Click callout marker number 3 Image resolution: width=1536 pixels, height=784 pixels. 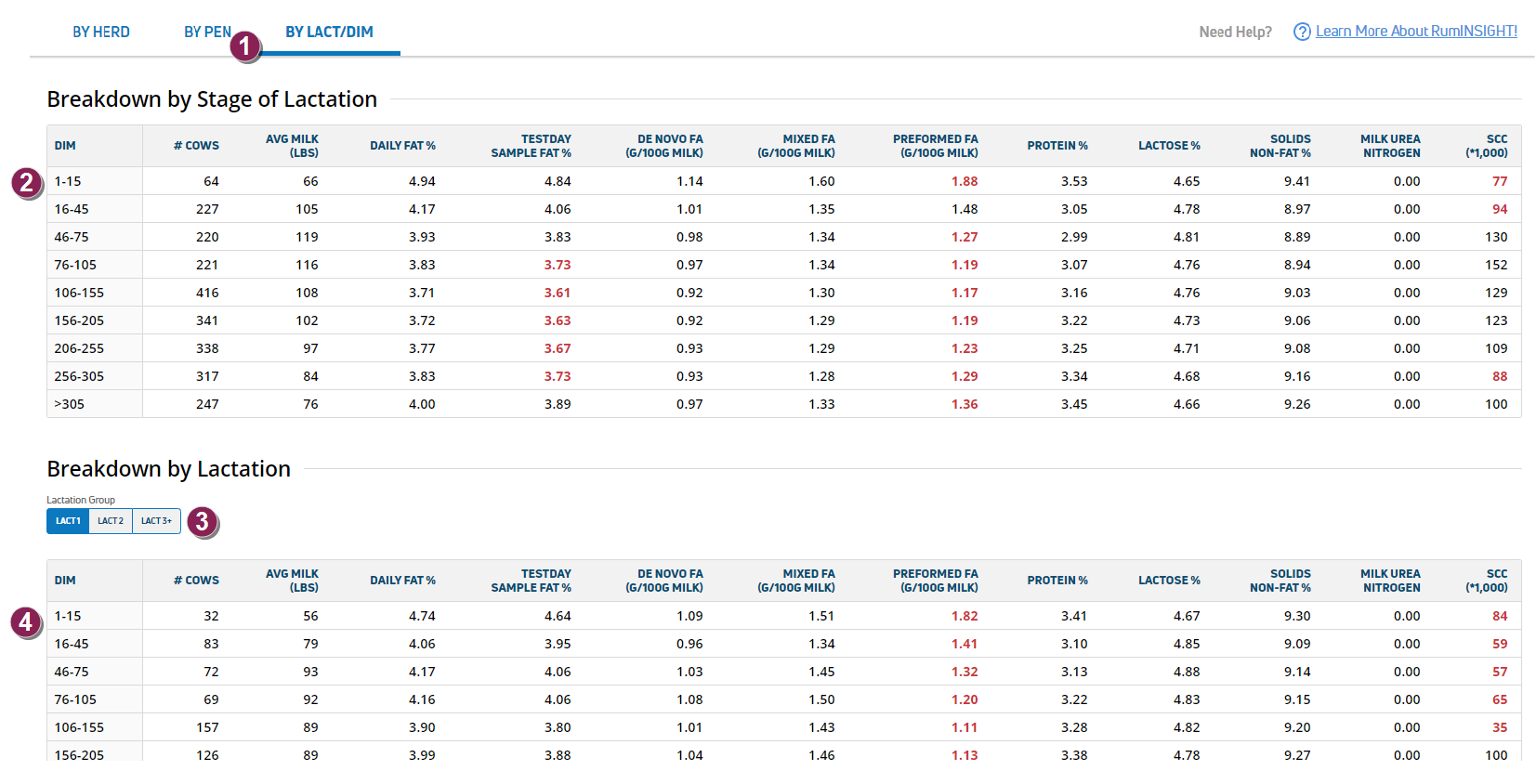coord(203,522)
